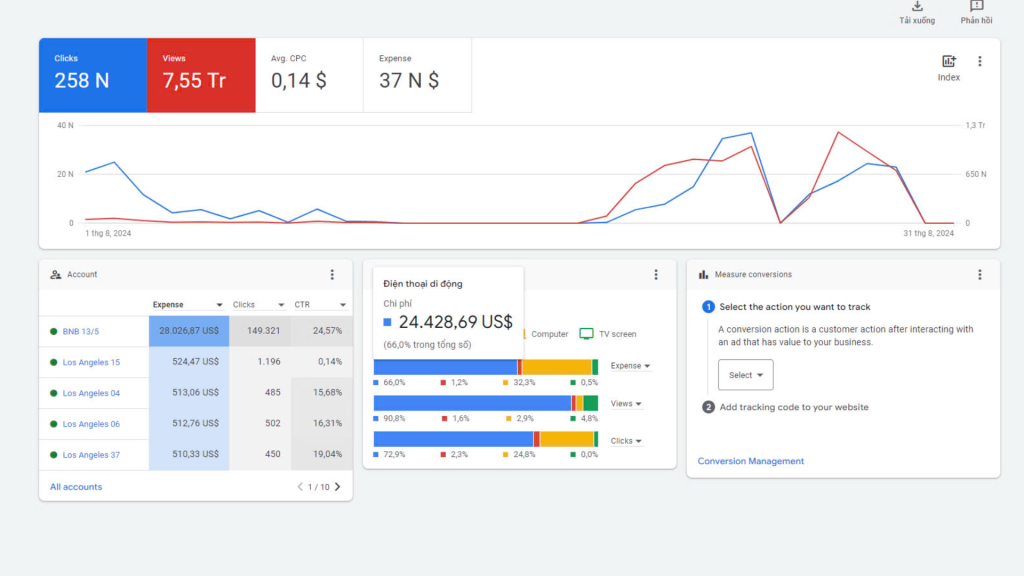Open the Account card three-dot menu
This screenshot has height=576, width=1024.
[x=333, y=275]
